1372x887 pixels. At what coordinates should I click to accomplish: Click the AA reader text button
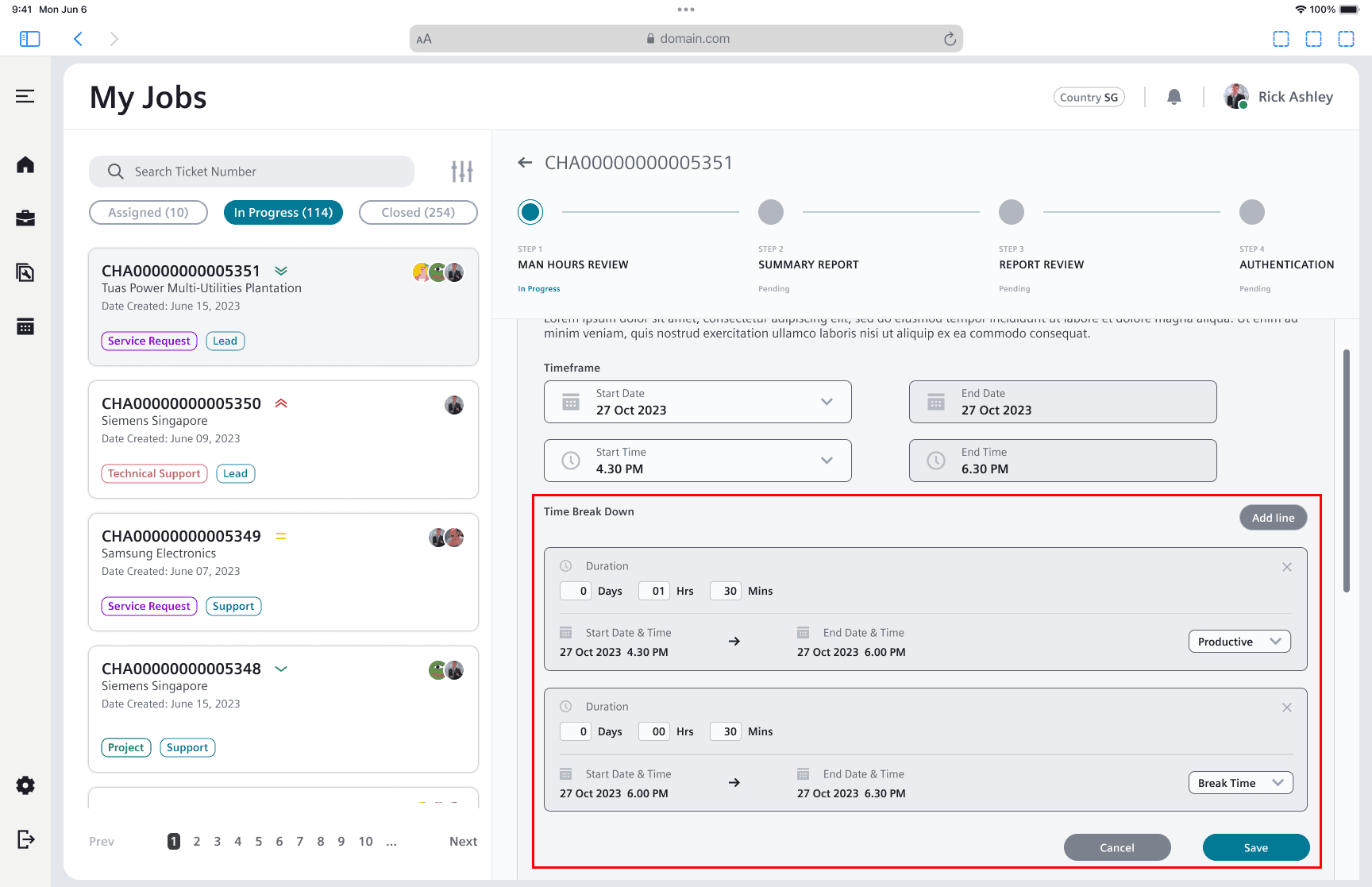pos(424,39)
